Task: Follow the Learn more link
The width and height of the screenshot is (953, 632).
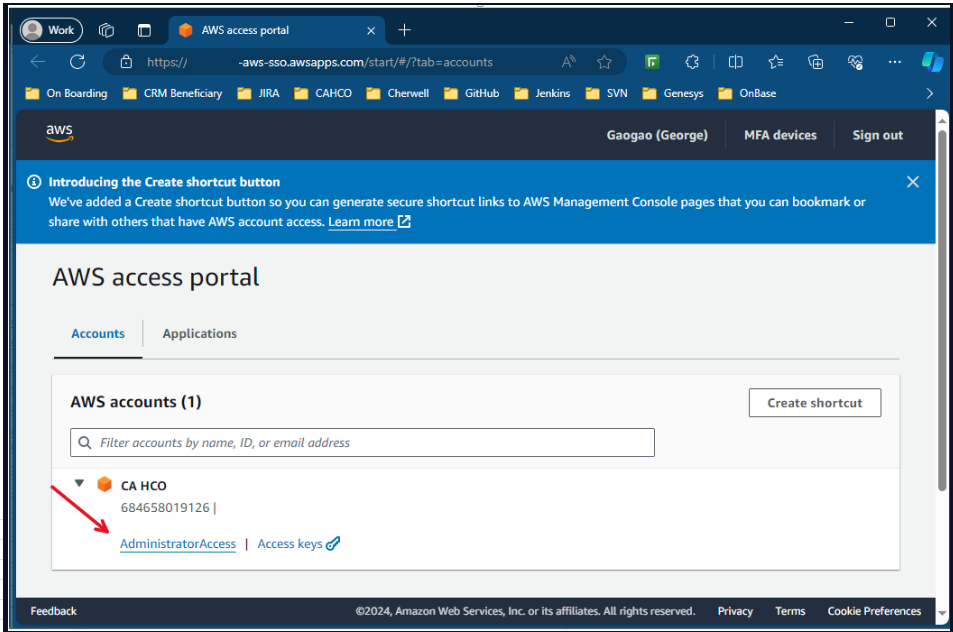Action: [x=369, y=222]
